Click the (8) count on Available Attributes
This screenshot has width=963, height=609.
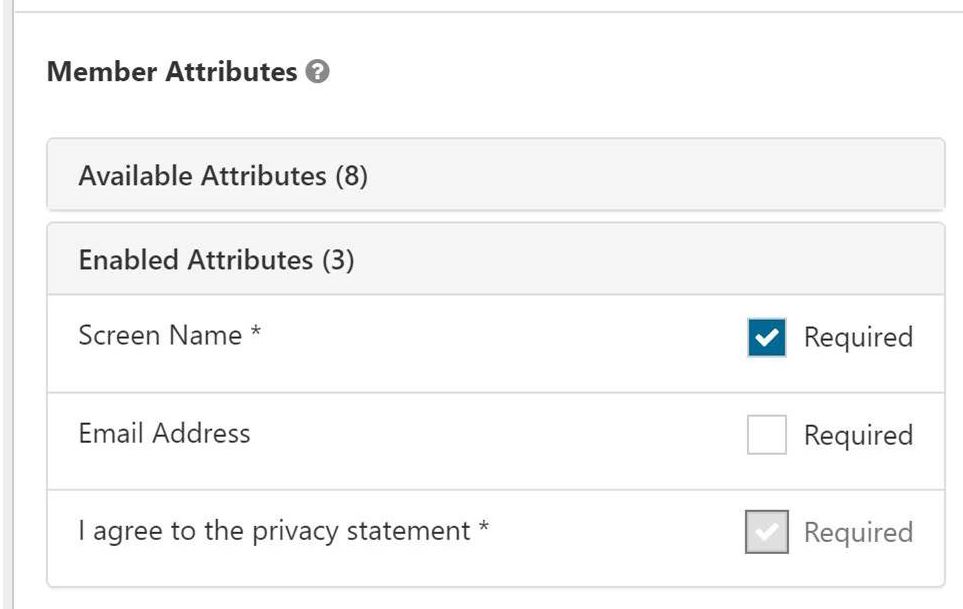click(x=352, y=177)
